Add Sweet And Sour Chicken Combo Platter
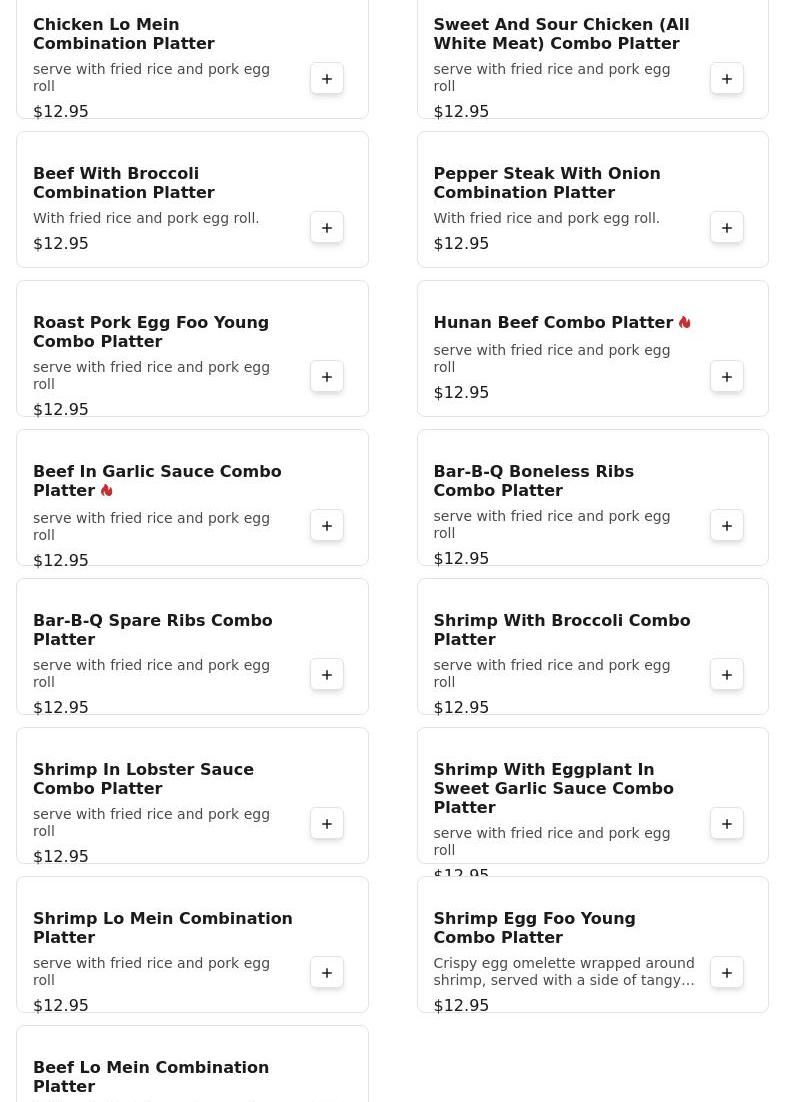The image size is (785, 1102). click(x=727, y=79)
